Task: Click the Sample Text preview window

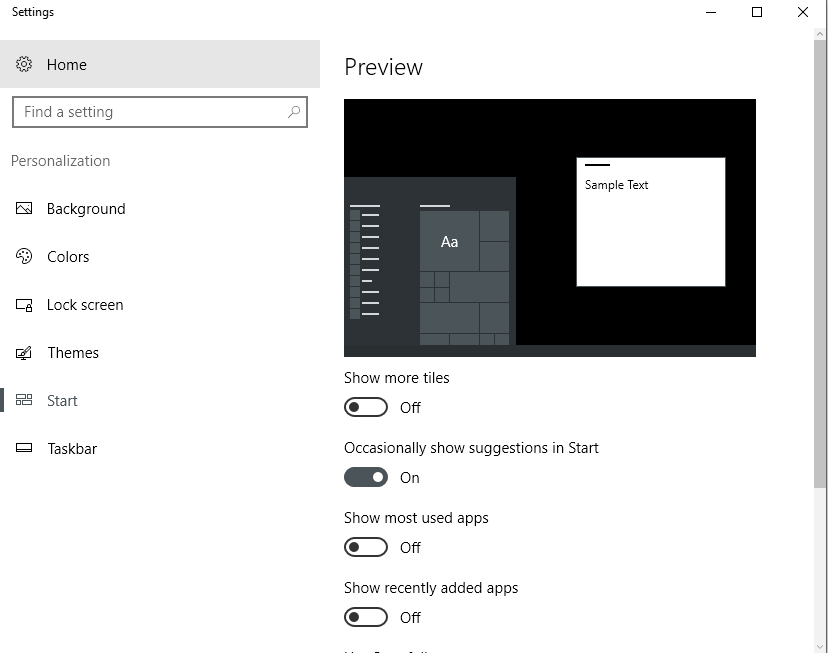Action: point(651,222)
